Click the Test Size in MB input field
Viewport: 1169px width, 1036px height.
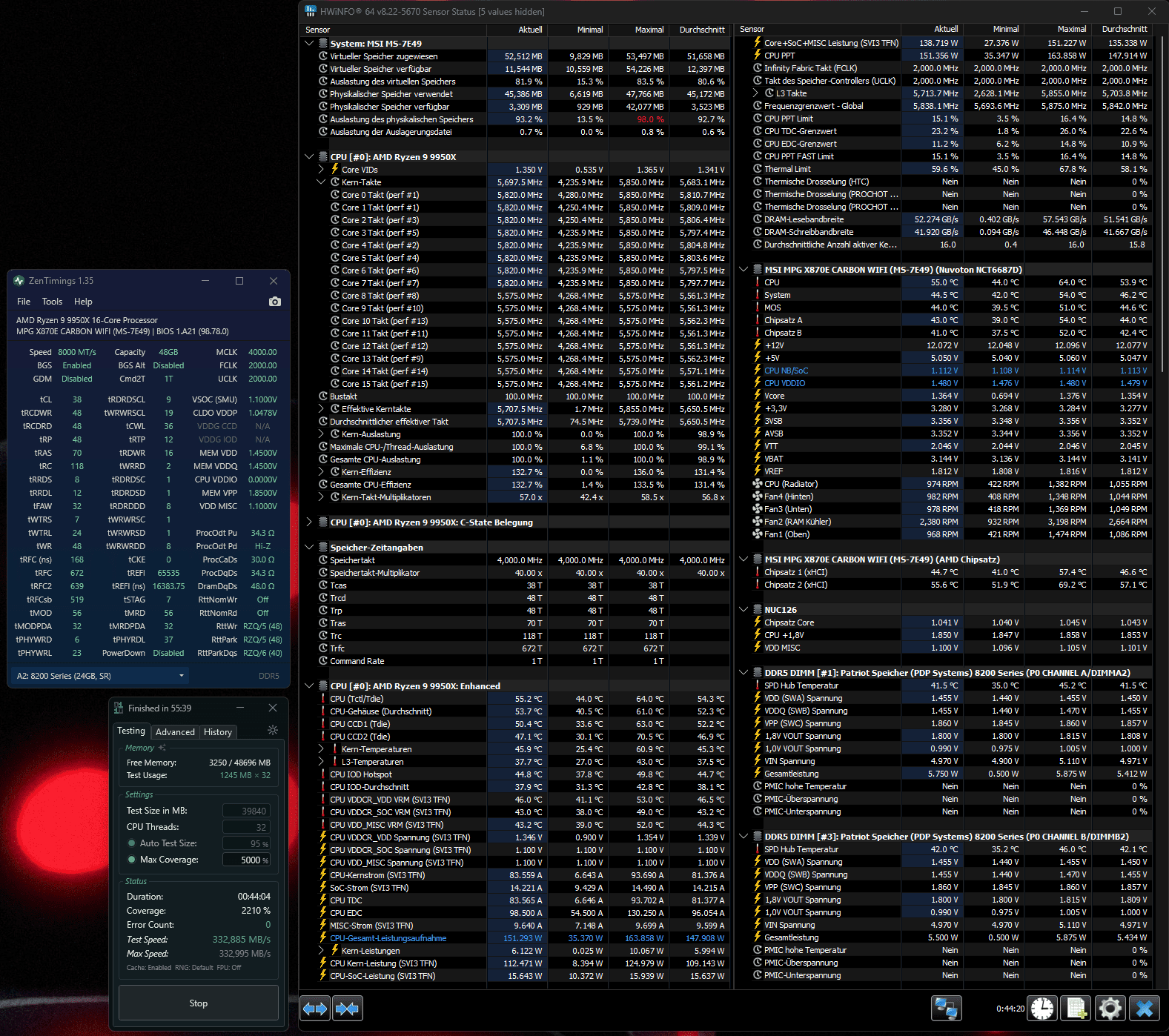pos(246,811)
